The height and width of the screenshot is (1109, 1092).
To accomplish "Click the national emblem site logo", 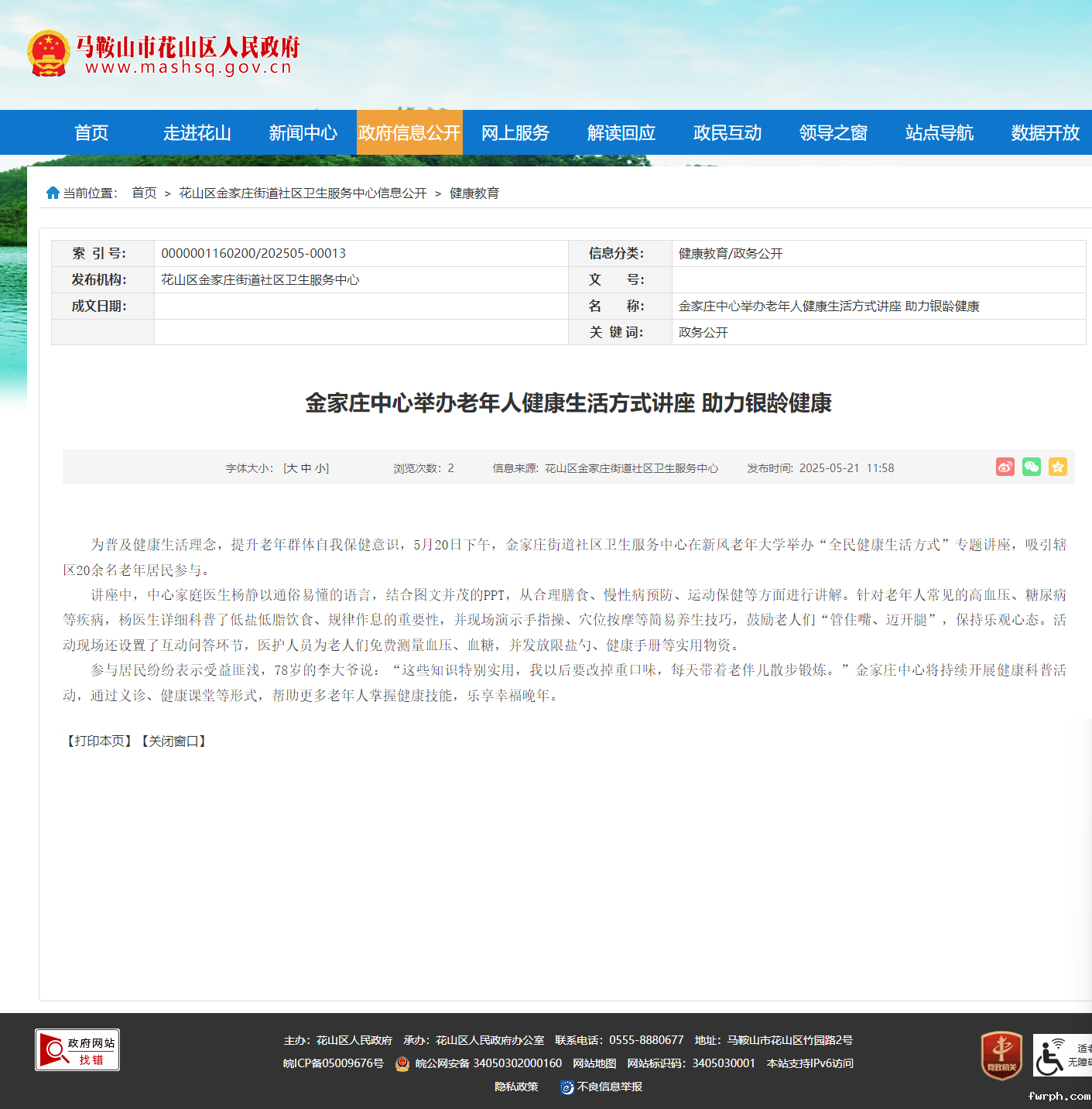I will point(48,52).
